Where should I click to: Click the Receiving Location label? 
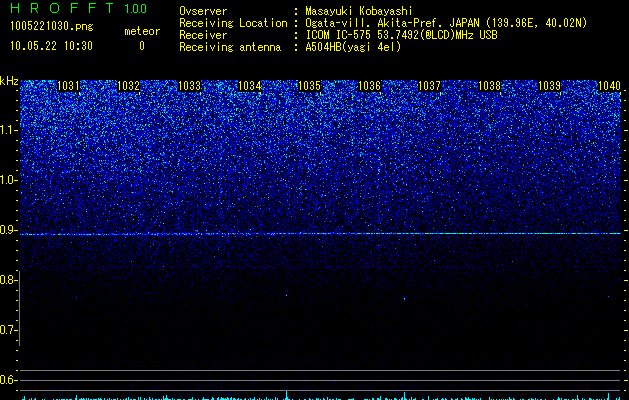tap(233, 23)
